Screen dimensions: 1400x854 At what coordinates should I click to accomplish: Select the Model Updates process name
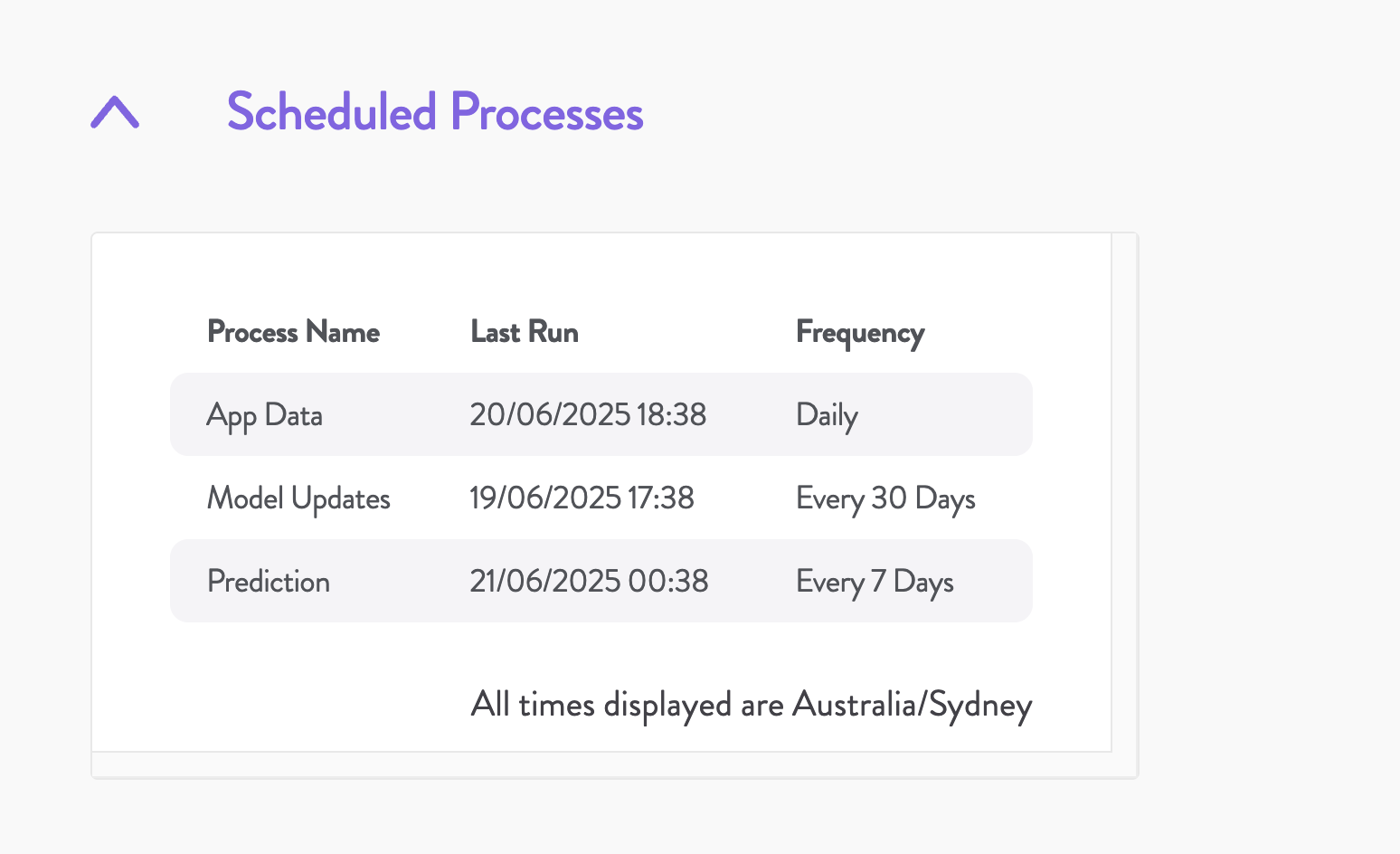[x=298, y=498]
